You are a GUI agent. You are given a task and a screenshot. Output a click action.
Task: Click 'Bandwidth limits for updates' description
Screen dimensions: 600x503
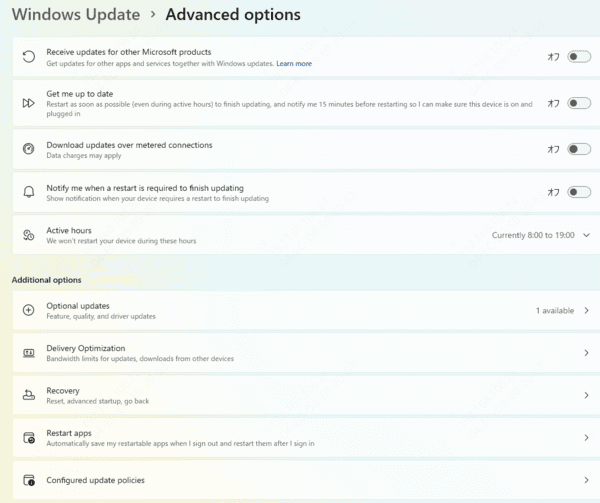tap(140, 359)
